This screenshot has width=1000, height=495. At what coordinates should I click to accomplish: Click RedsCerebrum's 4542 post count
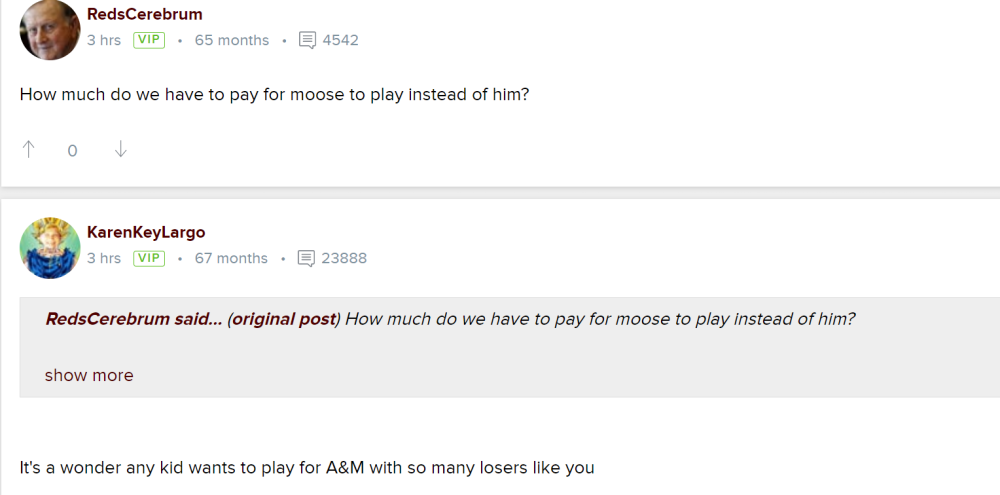click(340, 40)
